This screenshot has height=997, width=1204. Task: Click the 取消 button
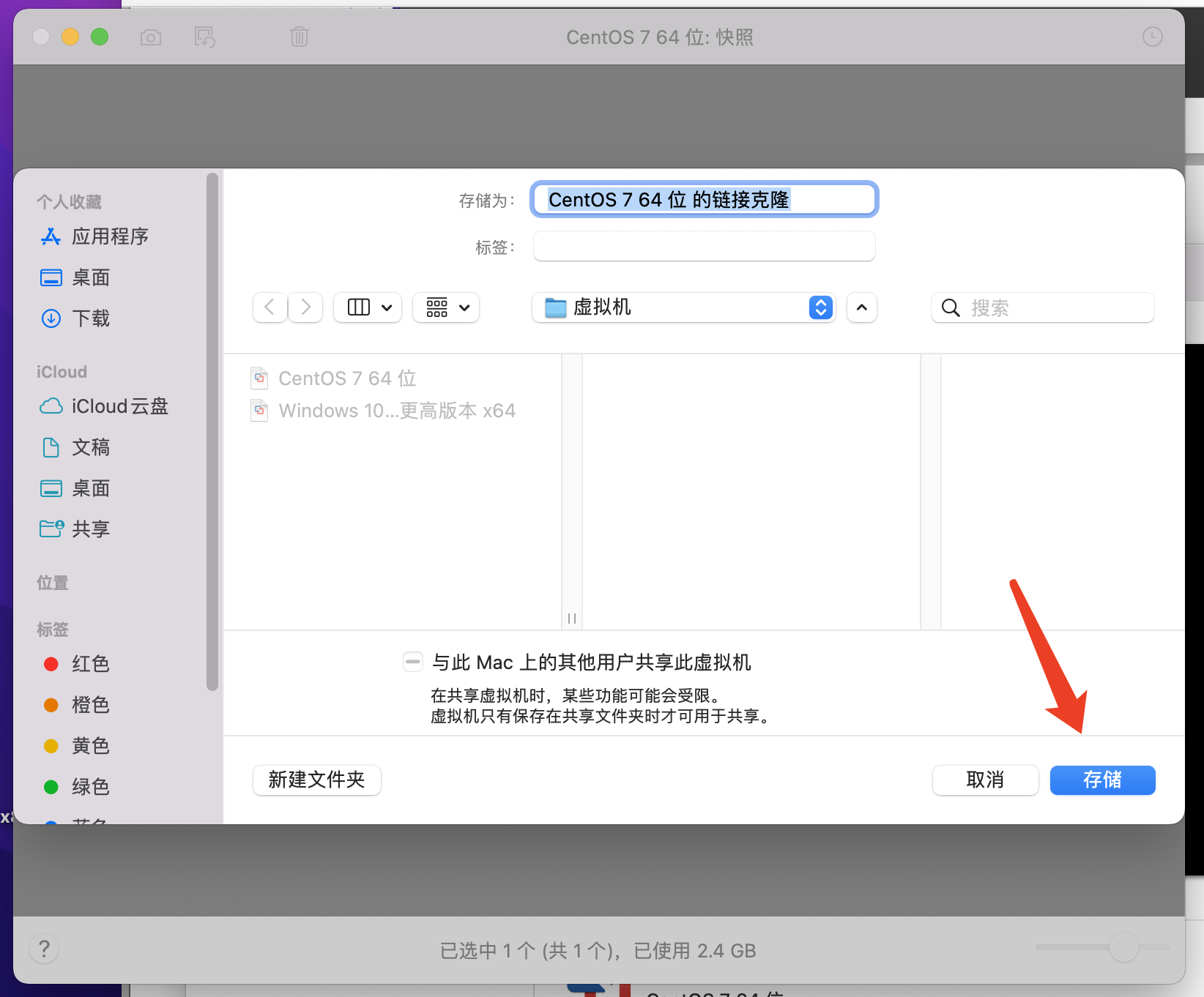click(985, 780)
